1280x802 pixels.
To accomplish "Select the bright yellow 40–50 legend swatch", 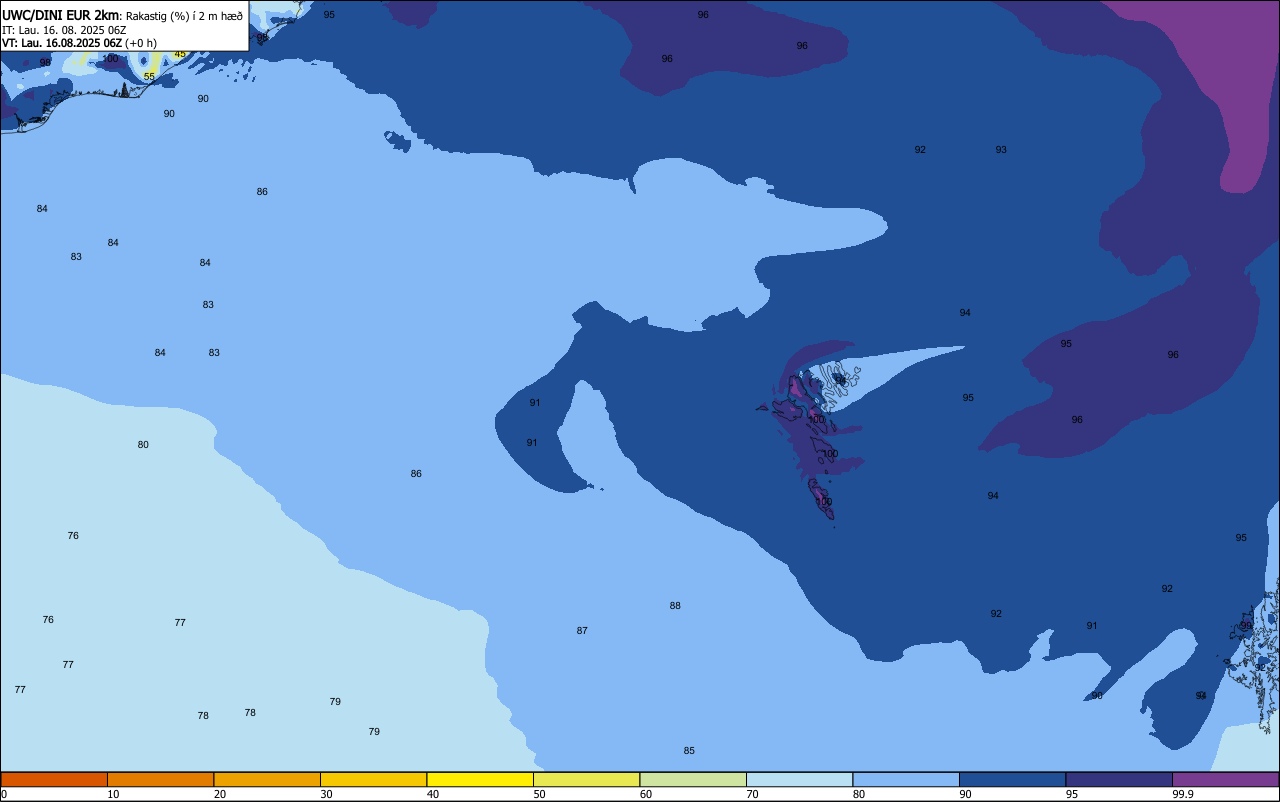I will [x=480, y=779].
